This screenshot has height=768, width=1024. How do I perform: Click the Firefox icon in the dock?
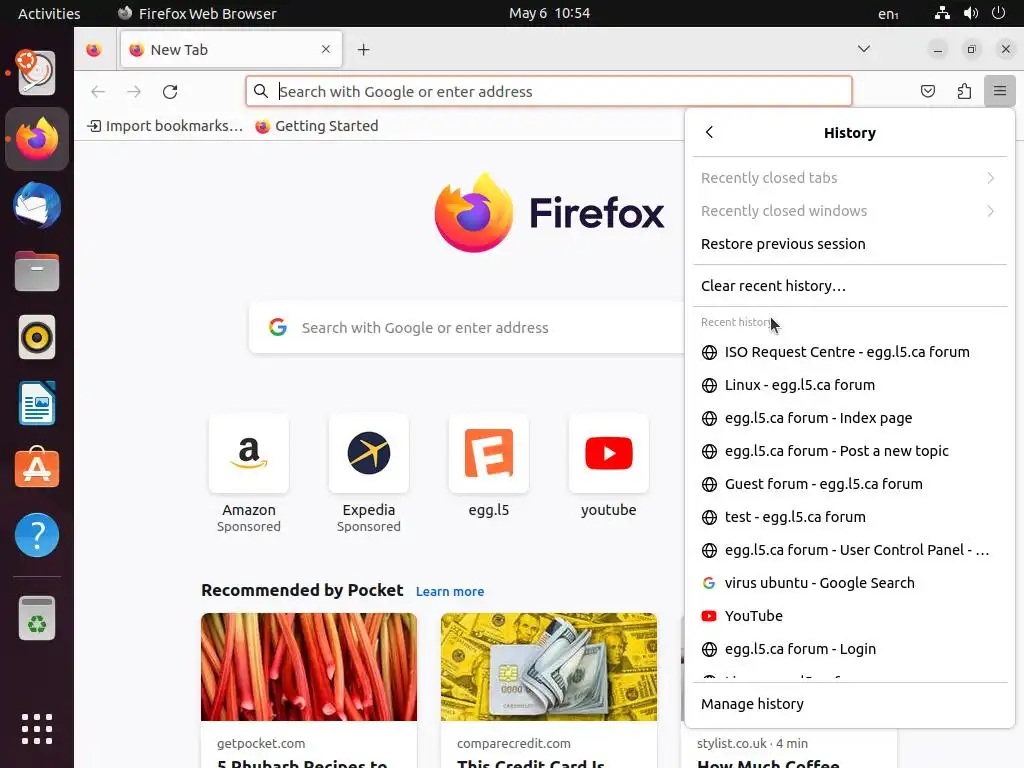coord(37,139)
